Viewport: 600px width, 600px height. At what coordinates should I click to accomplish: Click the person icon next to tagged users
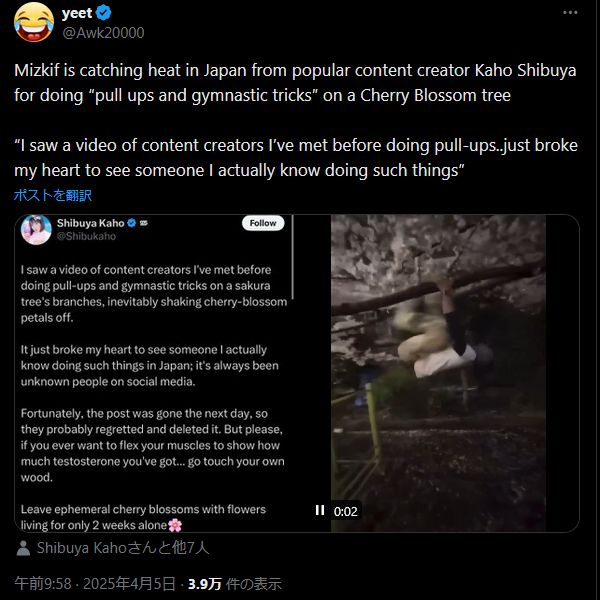coord(23,548)
